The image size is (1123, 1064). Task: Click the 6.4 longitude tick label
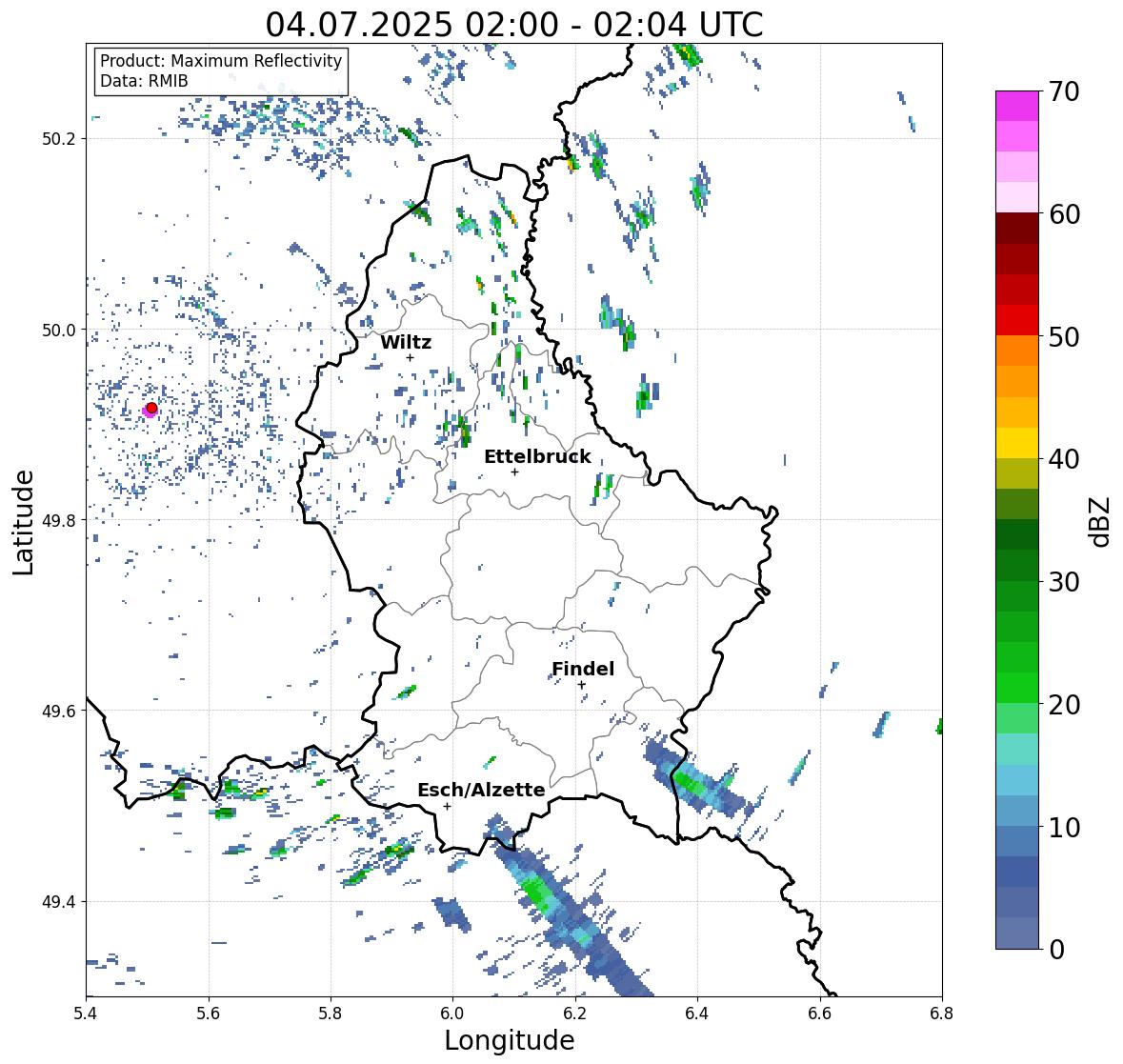(x=697, y=1014)
